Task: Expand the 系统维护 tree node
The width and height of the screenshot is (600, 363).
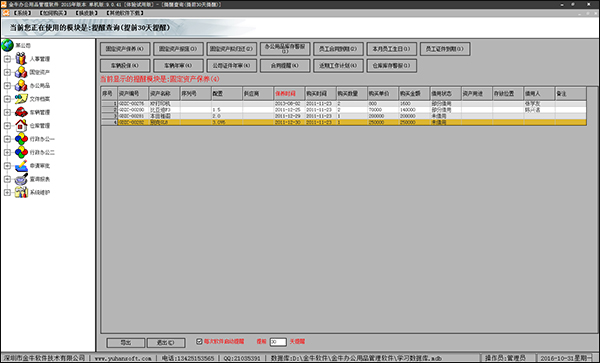Action: pyautogui.click(x=7, y=193)
